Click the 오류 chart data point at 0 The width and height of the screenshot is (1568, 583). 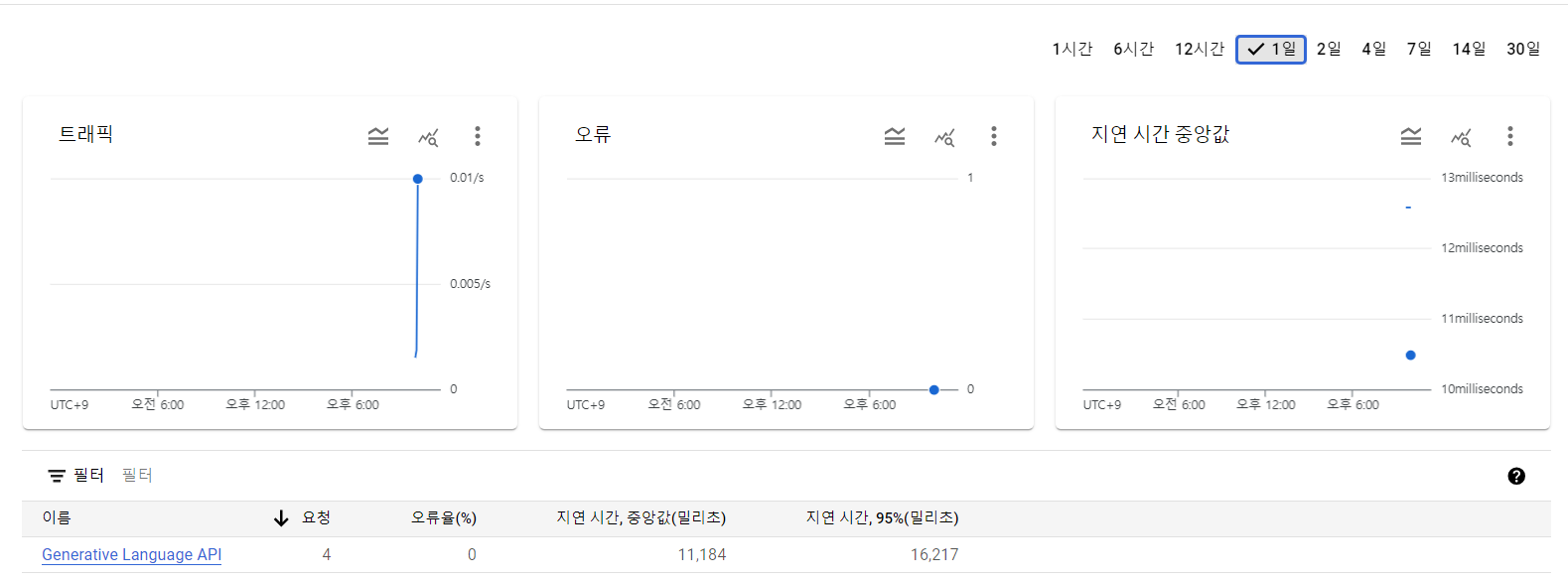[x=934, y=390]
